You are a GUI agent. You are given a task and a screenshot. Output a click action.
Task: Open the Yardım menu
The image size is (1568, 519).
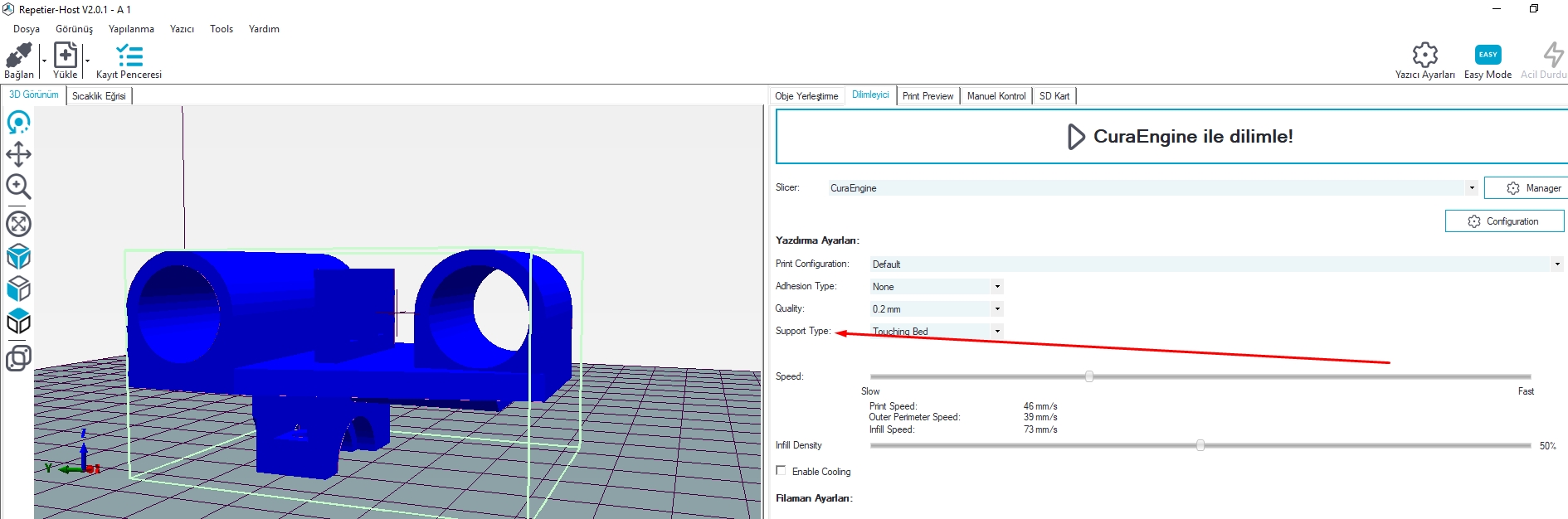click(264, 29)
